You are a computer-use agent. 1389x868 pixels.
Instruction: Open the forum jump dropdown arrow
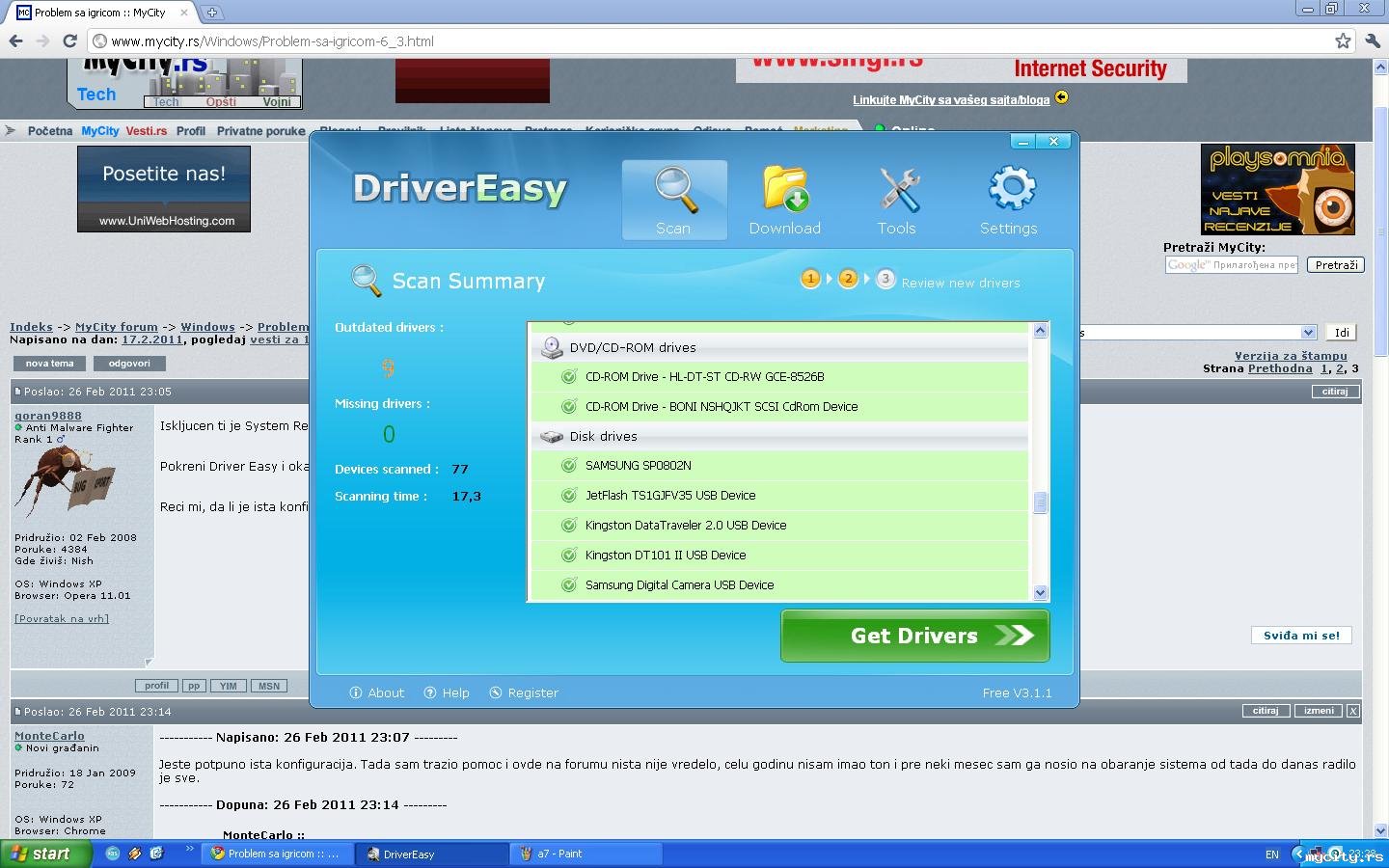1308,332
